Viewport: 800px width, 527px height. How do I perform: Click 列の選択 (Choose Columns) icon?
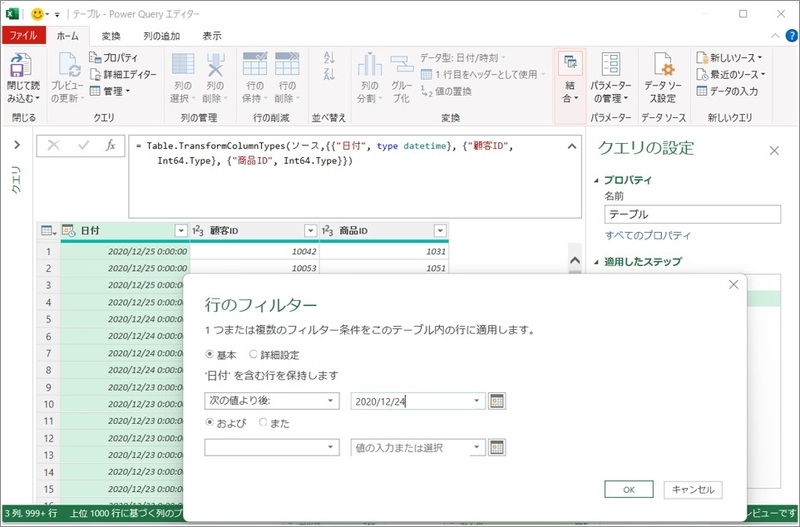183,64
